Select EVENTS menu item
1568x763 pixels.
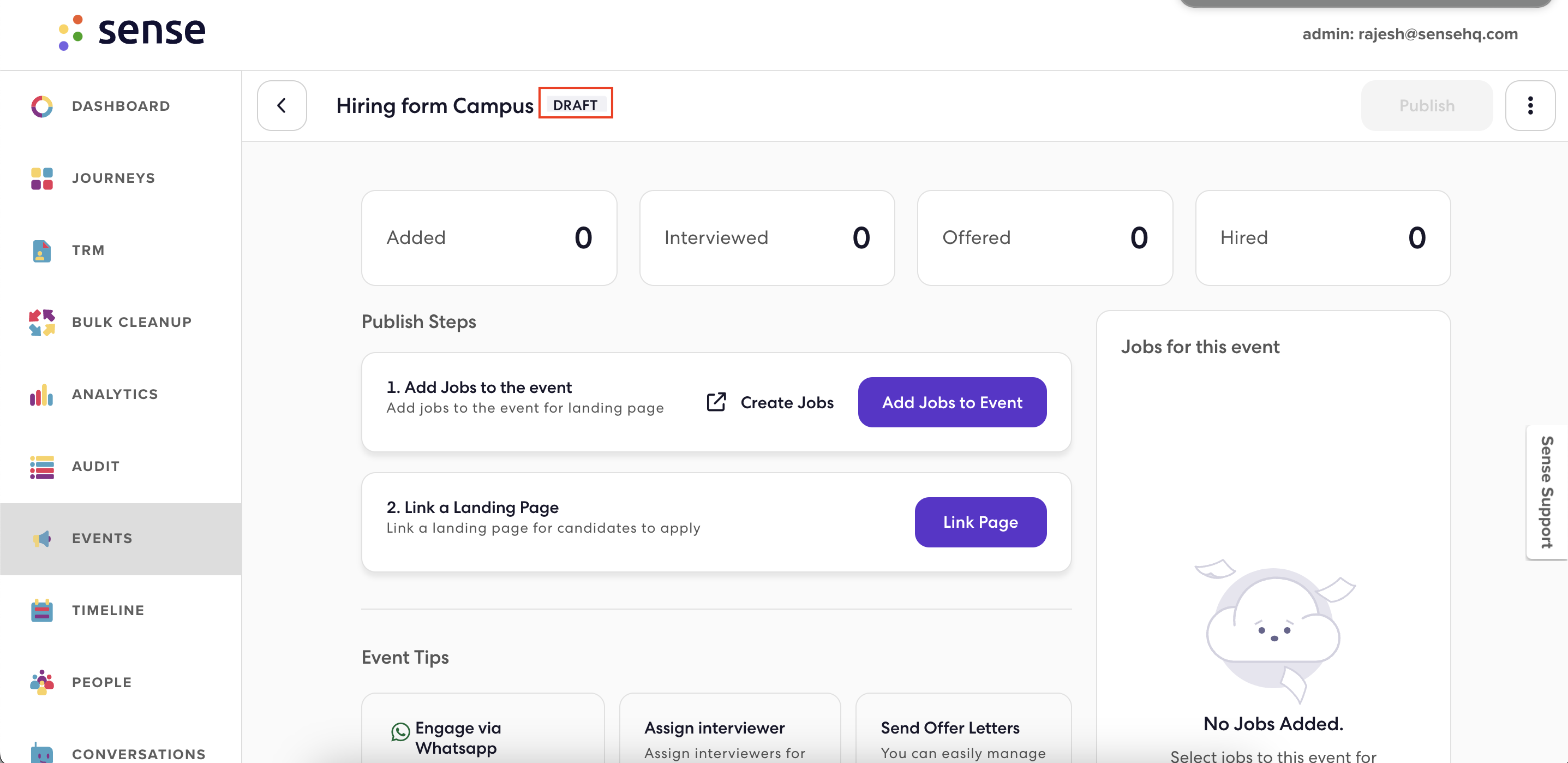tap(121, 538)
